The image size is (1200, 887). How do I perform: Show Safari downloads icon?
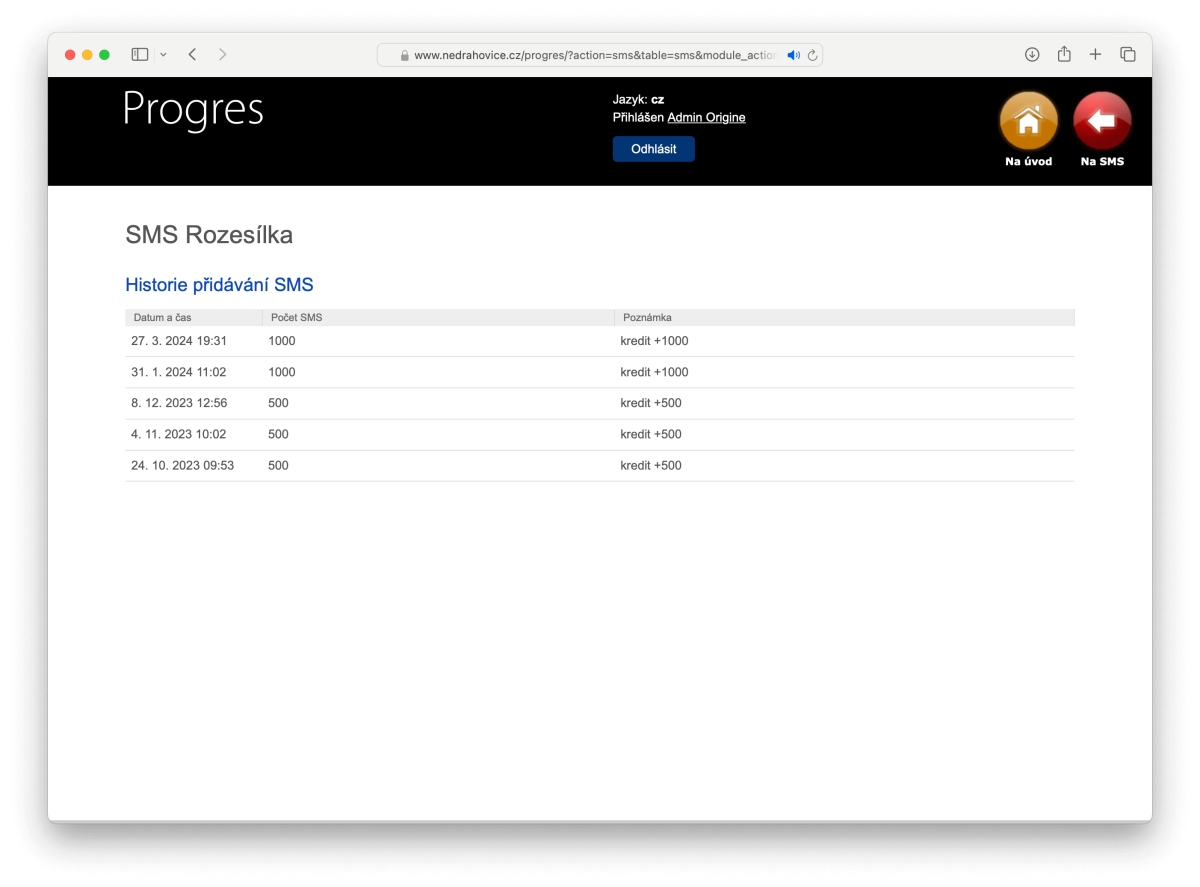pyautogui.click(x=1032, y=55)
